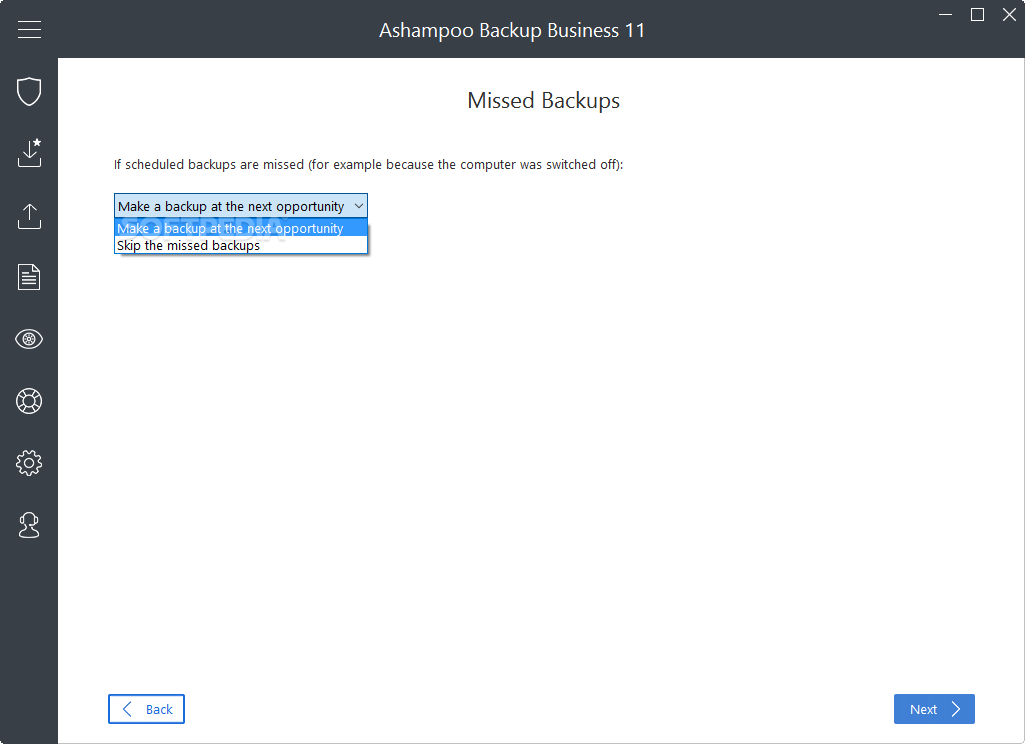1025x744 pixels.
Task: Close the Ashampoo Backup Business window
Action: (1009, 14)
